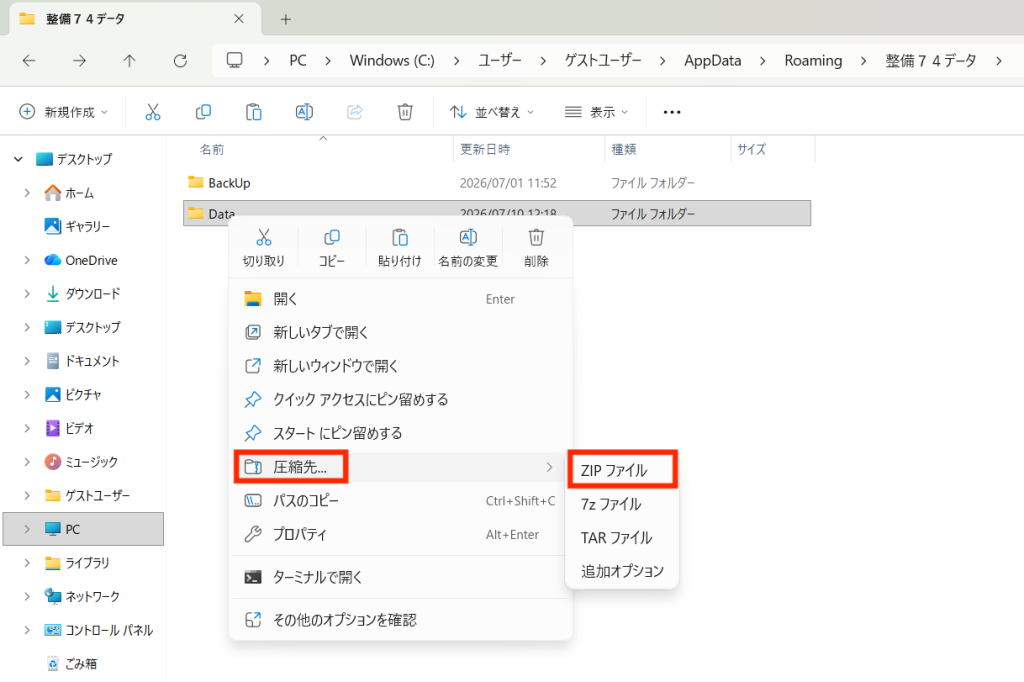
Task: Select 名前の変更 in the context menu
Action: tap(468, 248)
